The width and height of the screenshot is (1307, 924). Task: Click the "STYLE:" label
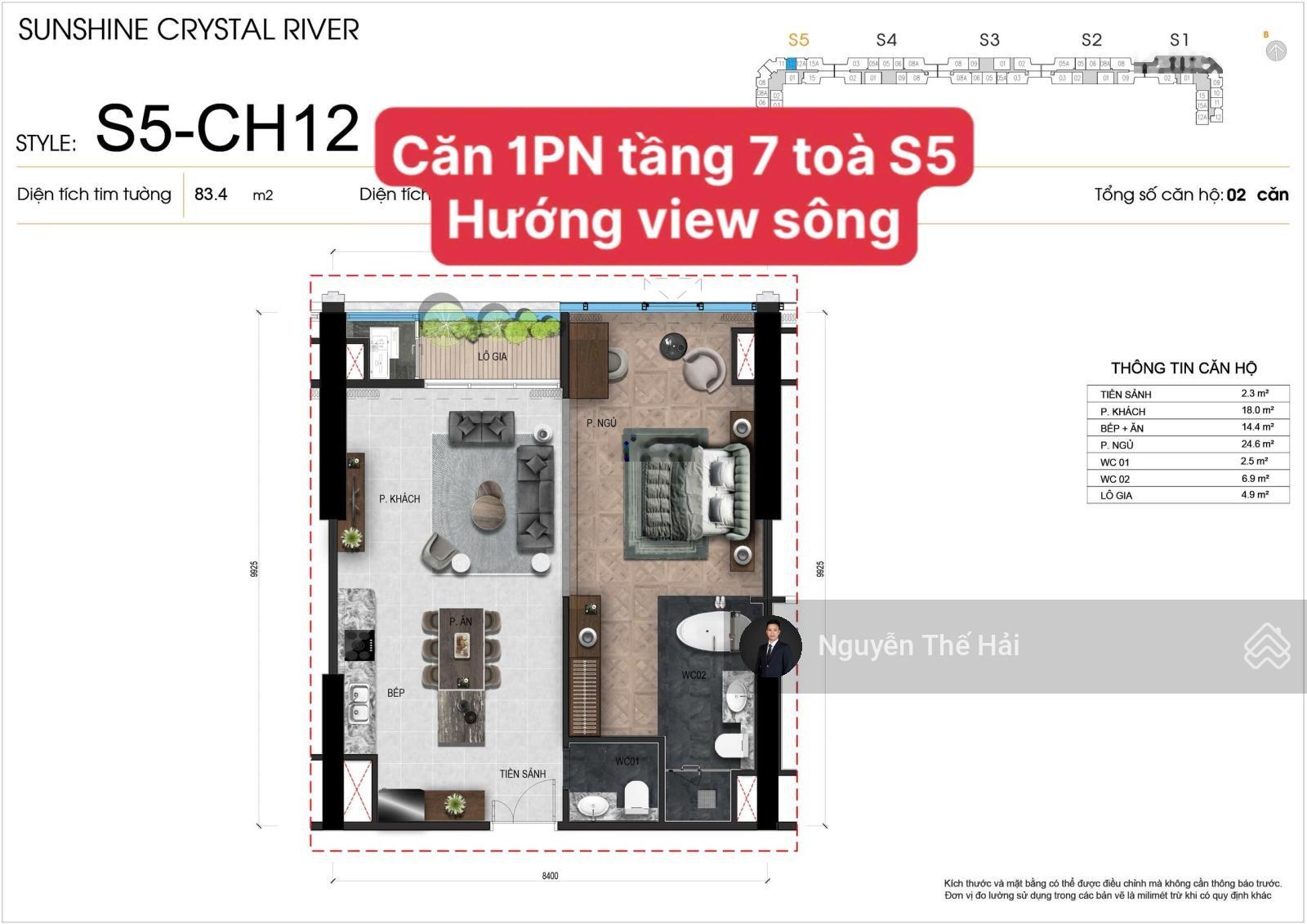46,143
